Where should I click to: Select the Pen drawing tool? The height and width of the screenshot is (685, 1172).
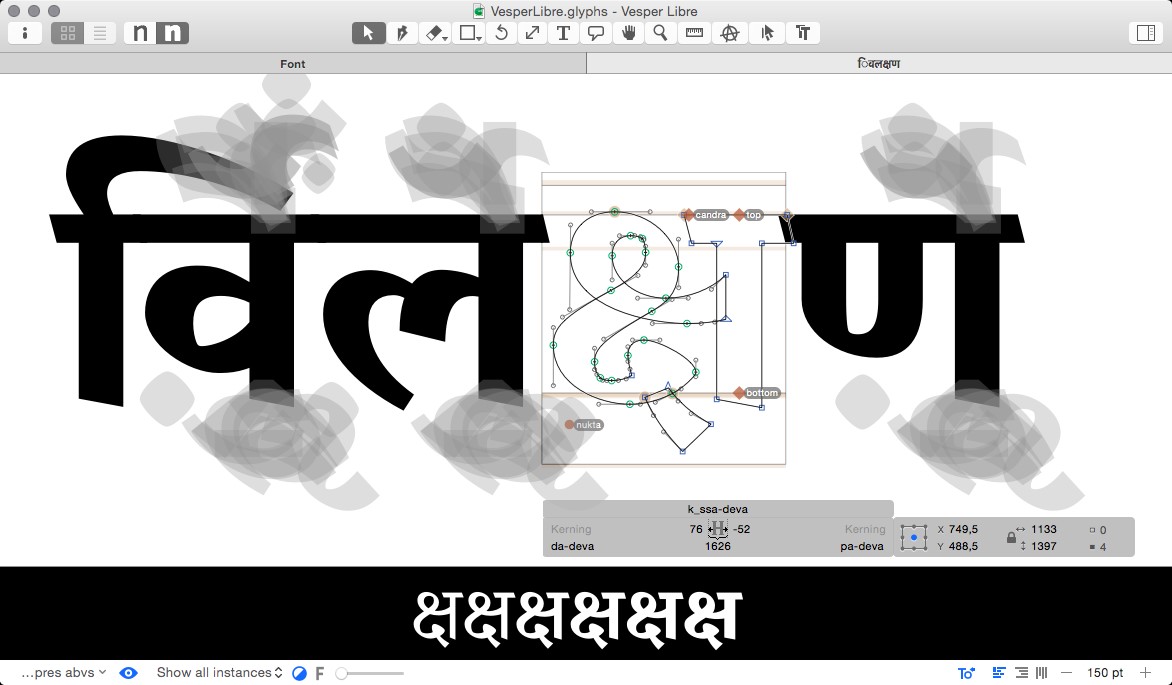(x=401, y=32)
